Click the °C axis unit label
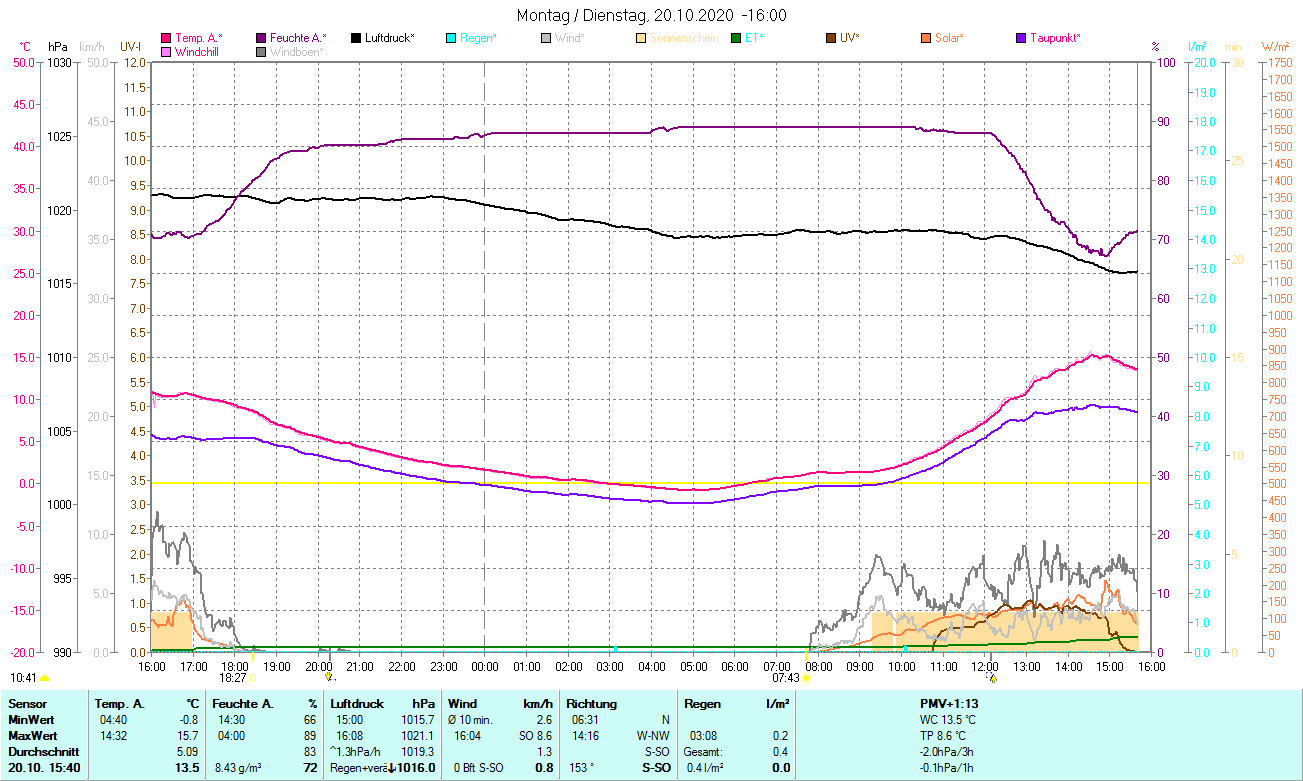Viewport: 1303px width, 781px height. click(x=26, y=47)
